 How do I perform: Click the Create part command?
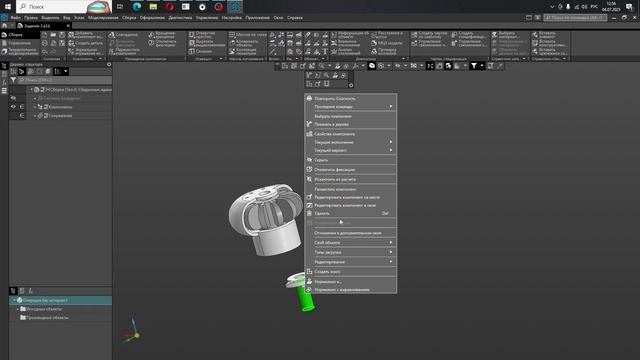pos(86,43)
